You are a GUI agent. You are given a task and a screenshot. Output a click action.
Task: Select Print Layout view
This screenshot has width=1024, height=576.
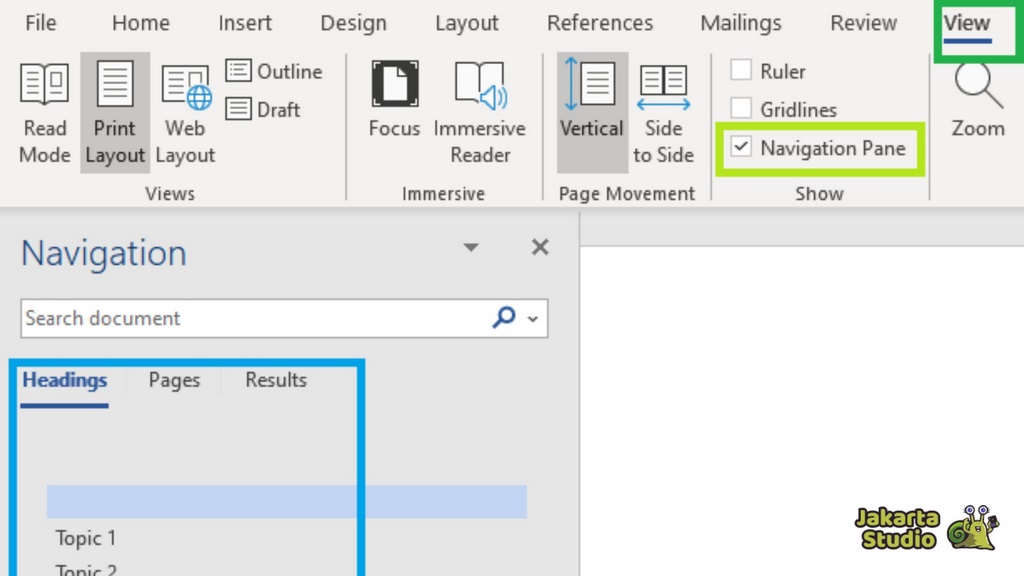[115, 112]
